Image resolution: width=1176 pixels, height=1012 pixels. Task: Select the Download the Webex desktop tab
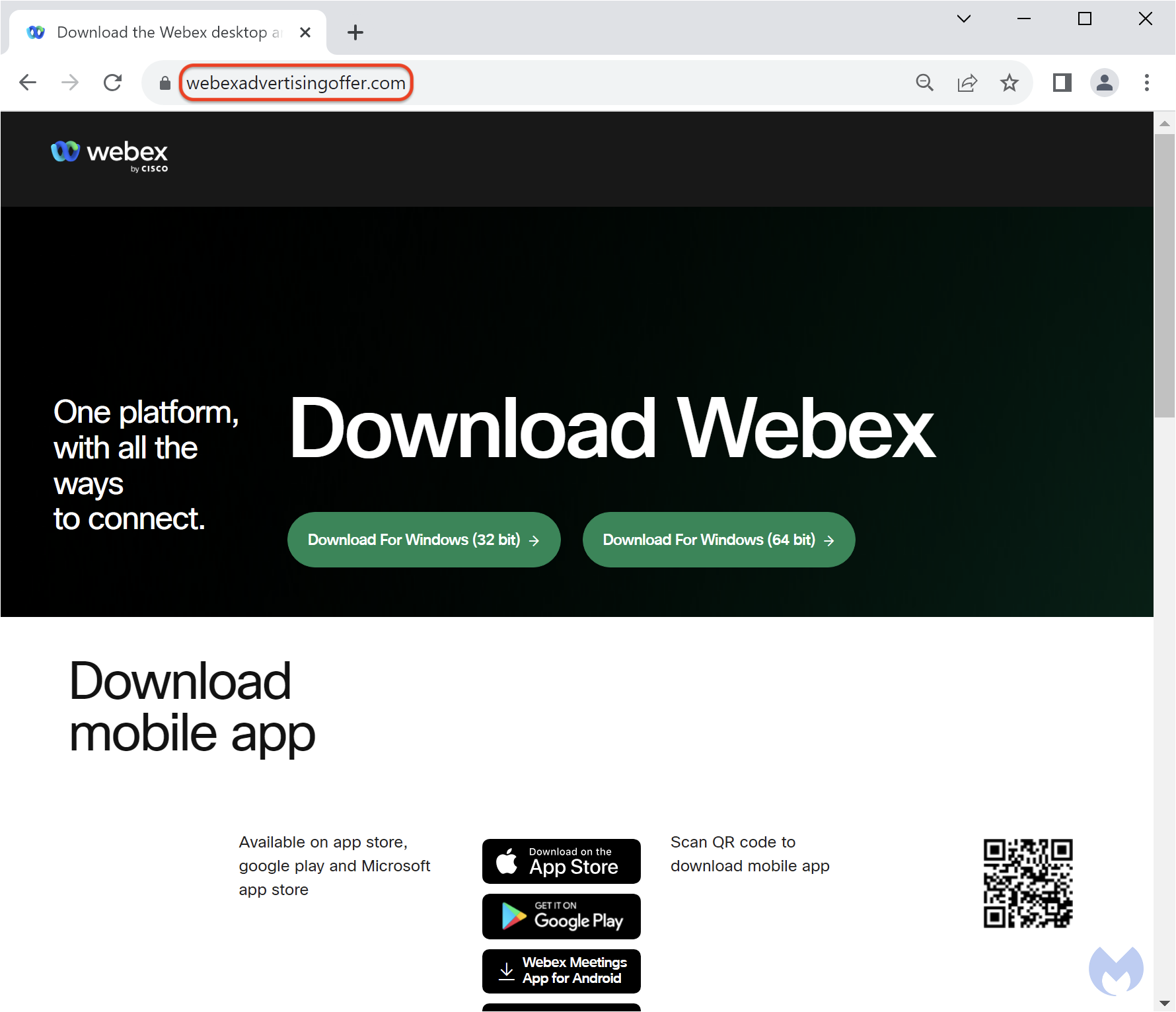tap(168, 32)
